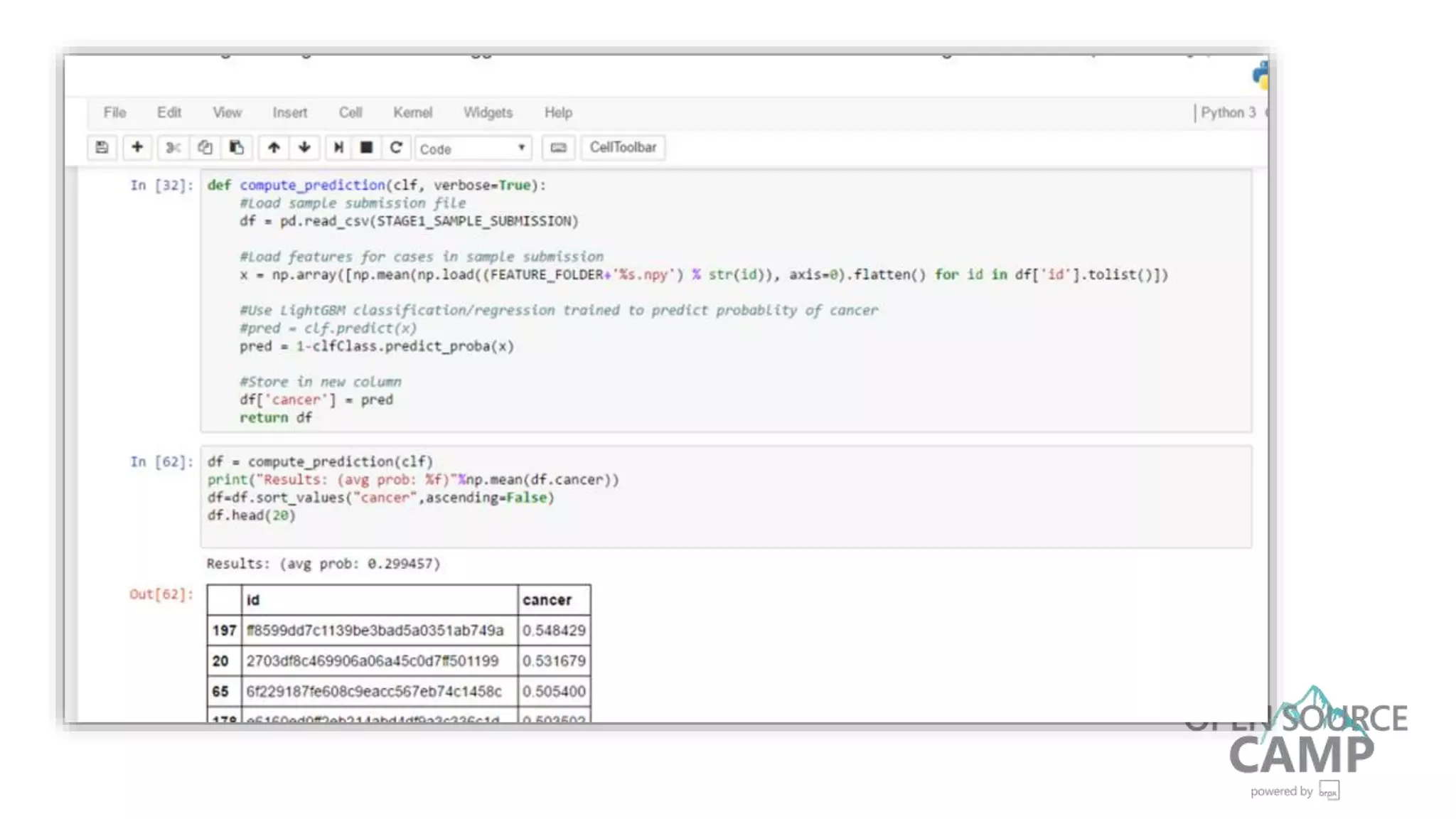Restart kernel with circular arrow icon
The image size is (1456, 819).
click(396, 147)
